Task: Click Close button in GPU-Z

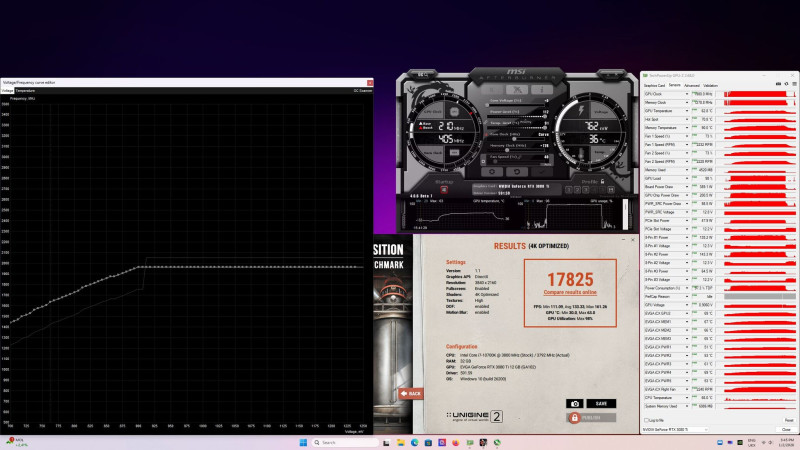Action: point(786,430)
